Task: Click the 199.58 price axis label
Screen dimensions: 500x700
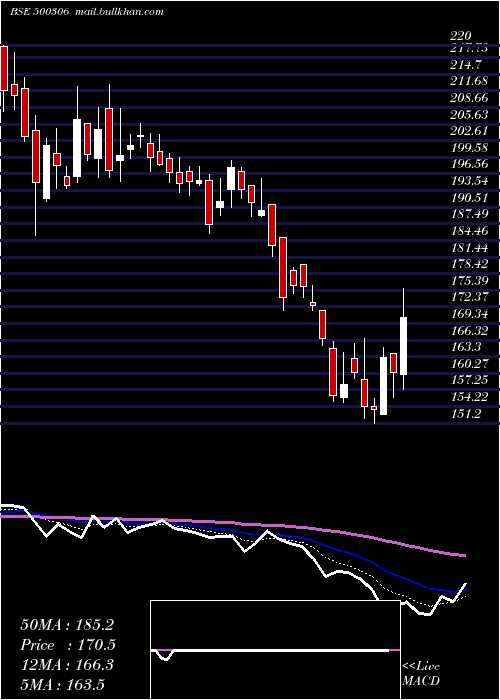Action: (x=469, y=148)
